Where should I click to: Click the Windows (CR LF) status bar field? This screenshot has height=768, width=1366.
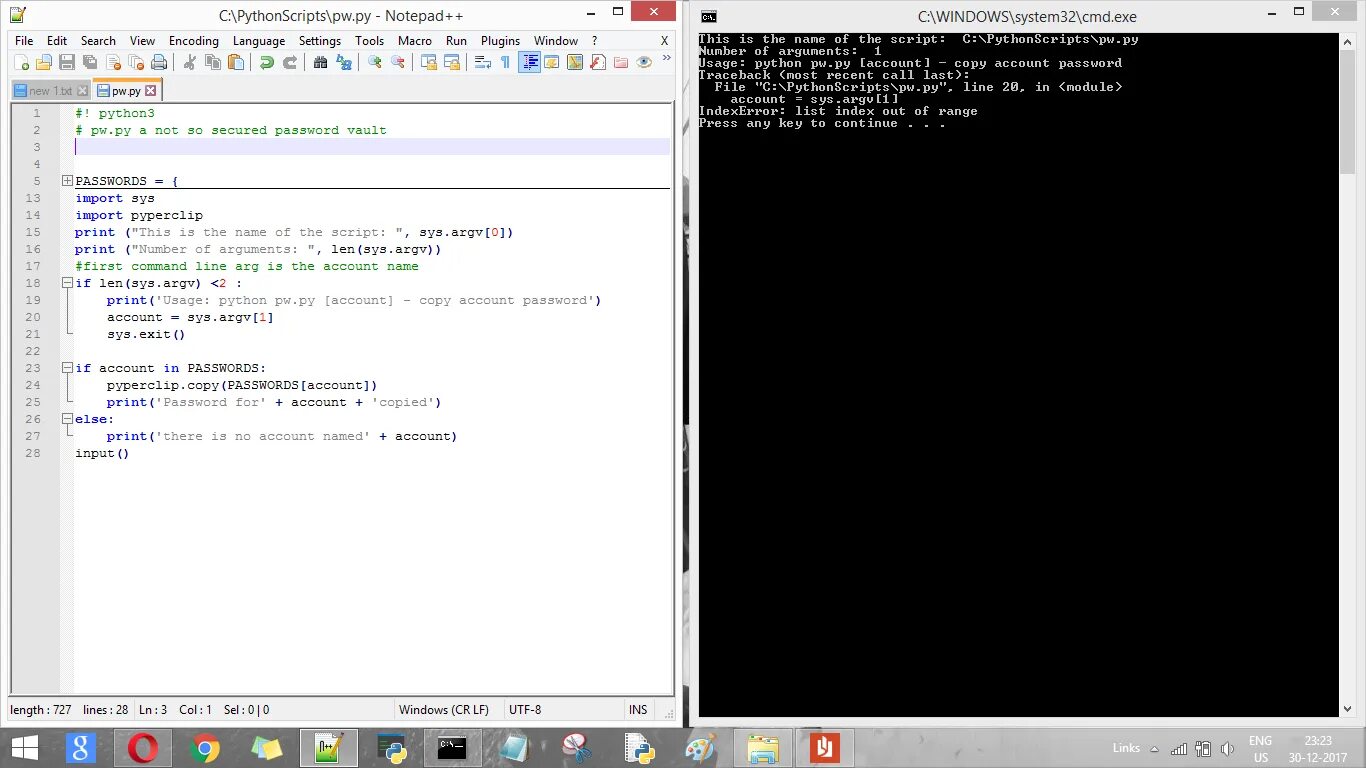[x=444, y=710]
